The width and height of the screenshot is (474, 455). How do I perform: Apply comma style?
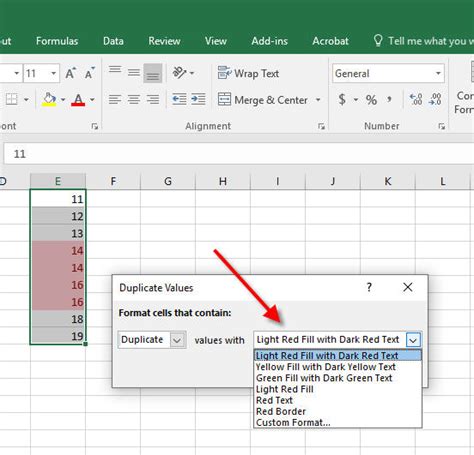389,99
